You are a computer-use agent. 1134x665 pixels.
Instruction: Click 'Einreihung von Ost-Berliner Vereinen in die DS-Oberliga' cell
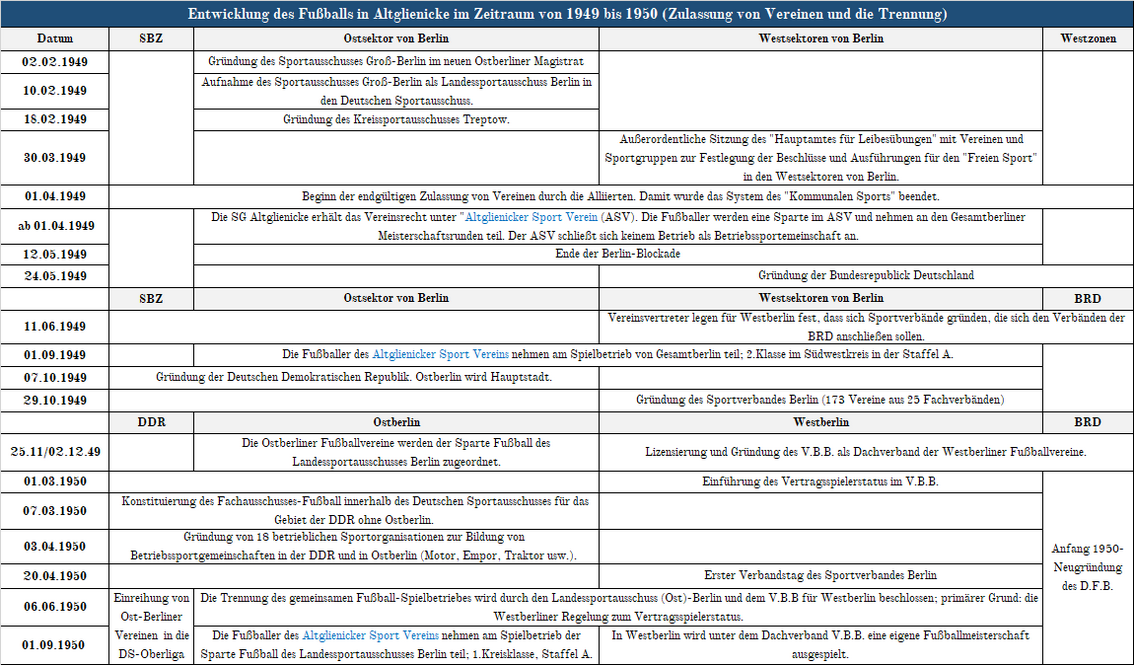151,626
